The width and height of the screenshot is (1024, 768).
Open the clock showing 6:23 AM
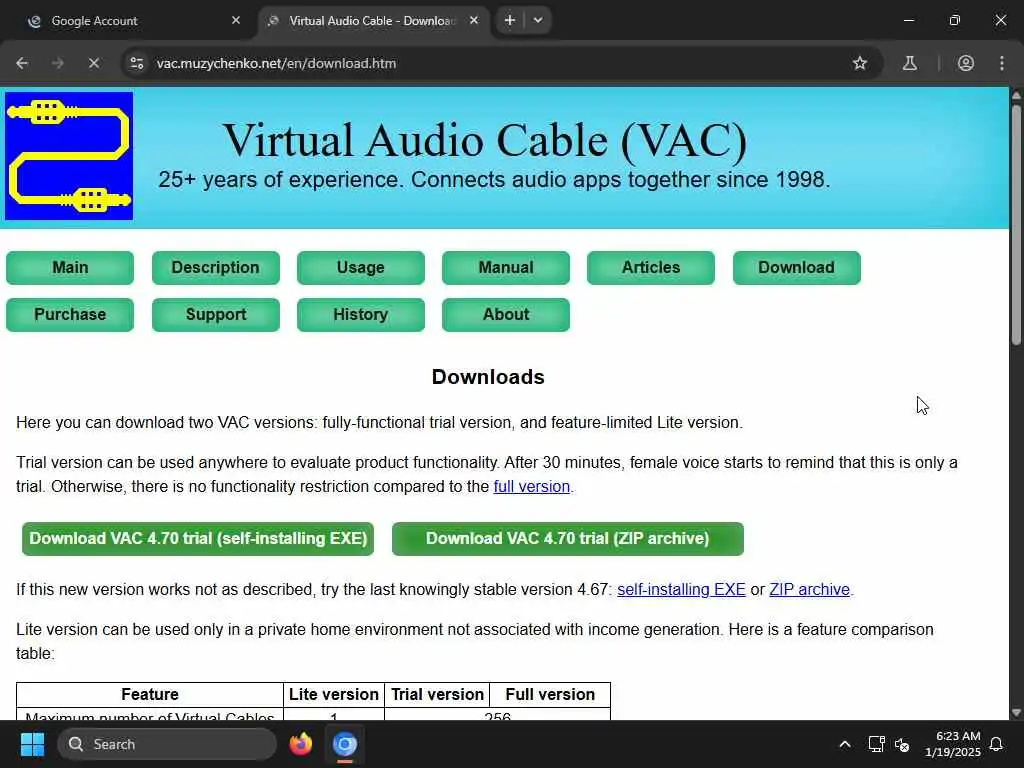(952, 744)
